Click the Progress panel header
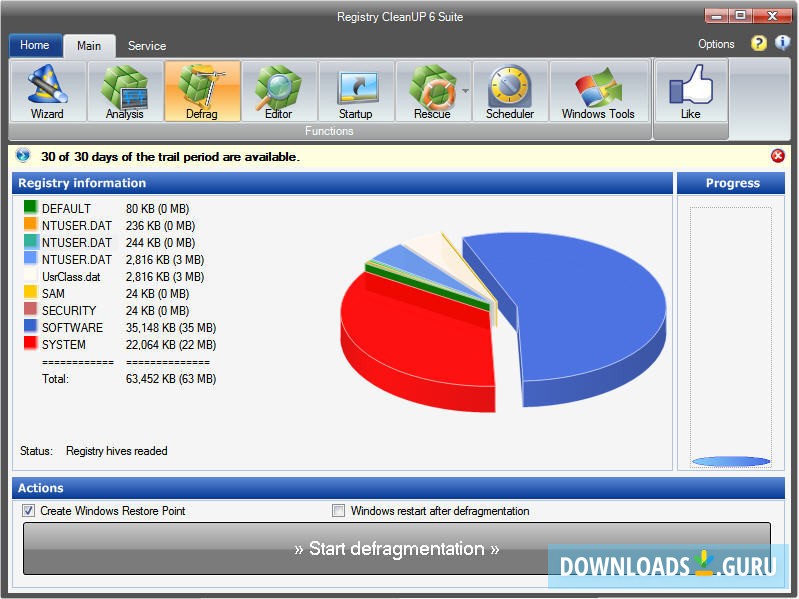 tap(731, 183)
